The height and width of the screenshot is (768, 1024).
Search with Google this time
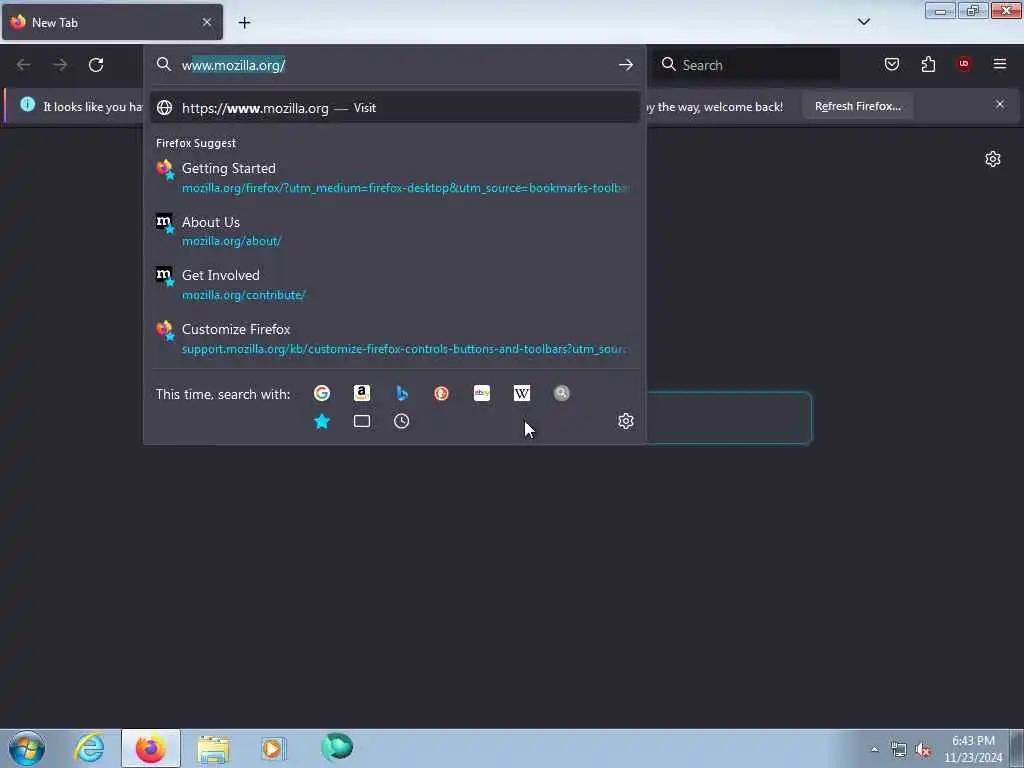[321, 393]
